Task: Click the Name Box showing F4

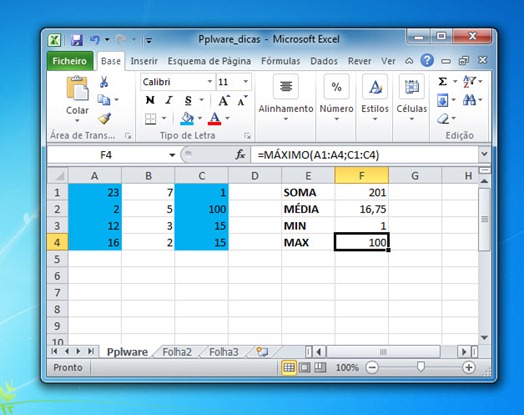Action: 106,155
